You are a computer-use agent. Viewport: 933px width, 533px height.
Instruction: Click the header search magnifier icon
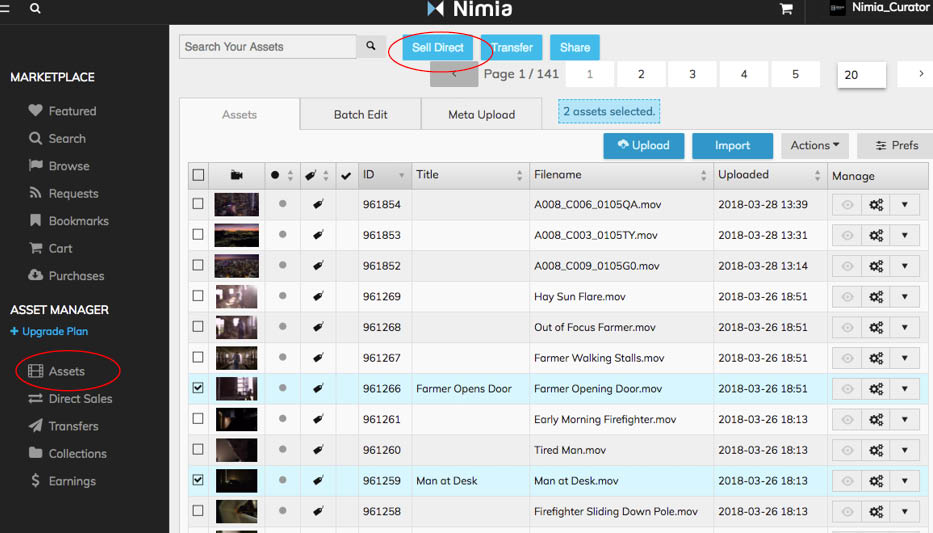click(x=35, y=8)
